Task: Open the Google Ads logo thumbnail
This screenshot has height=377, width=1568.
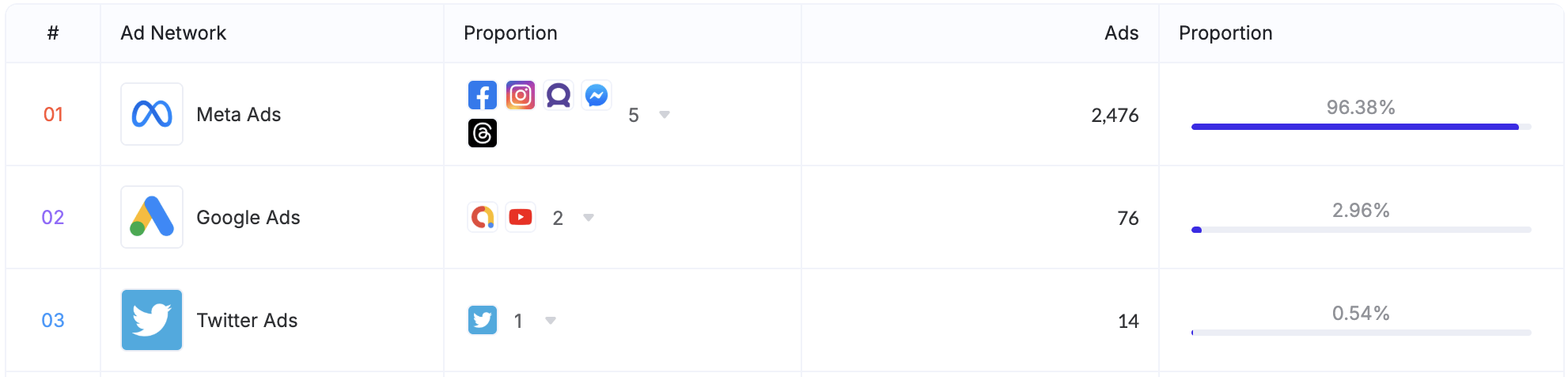Action: 152,217
